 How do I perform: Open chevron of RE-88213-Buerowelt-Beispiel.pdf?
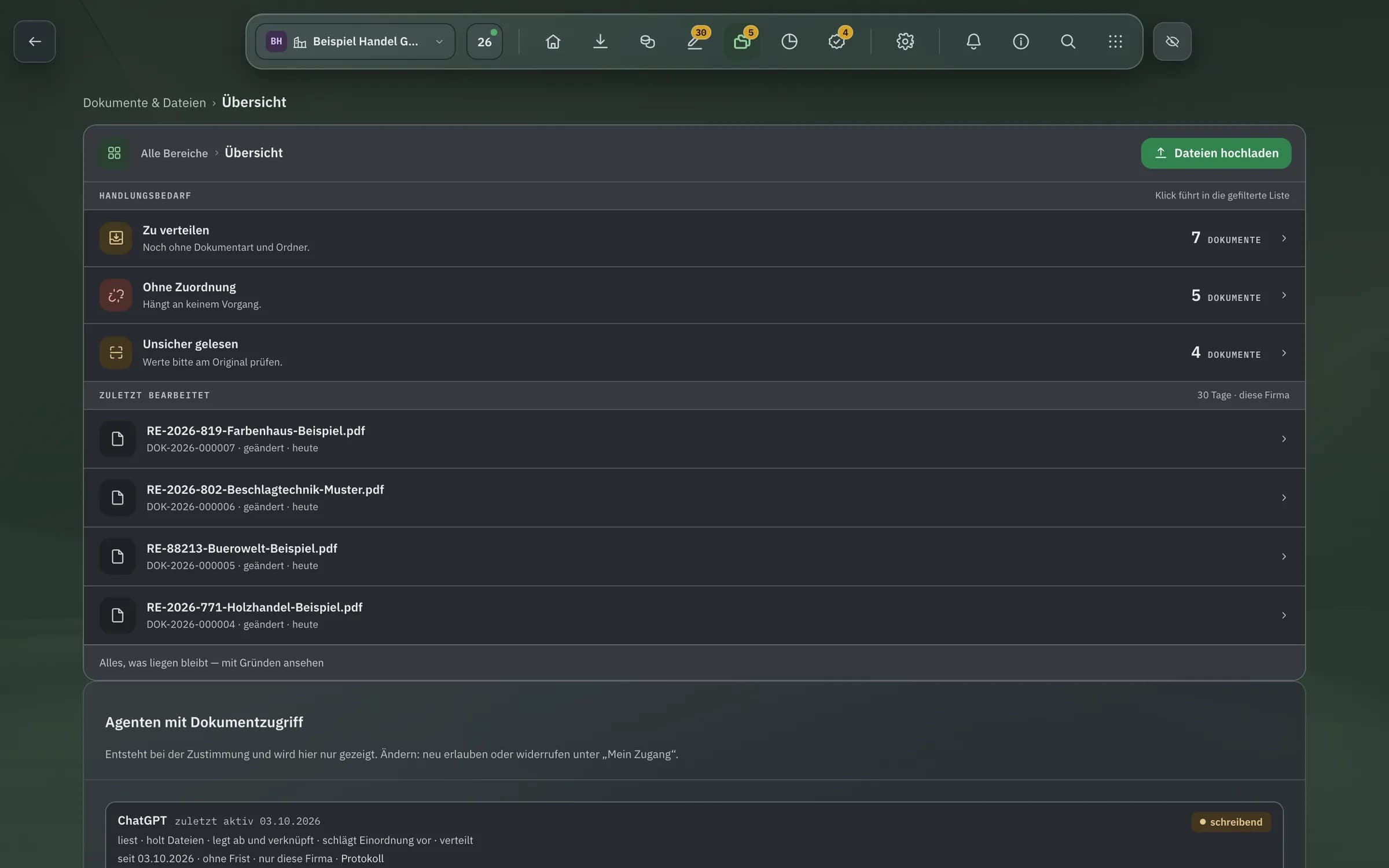1284,556
